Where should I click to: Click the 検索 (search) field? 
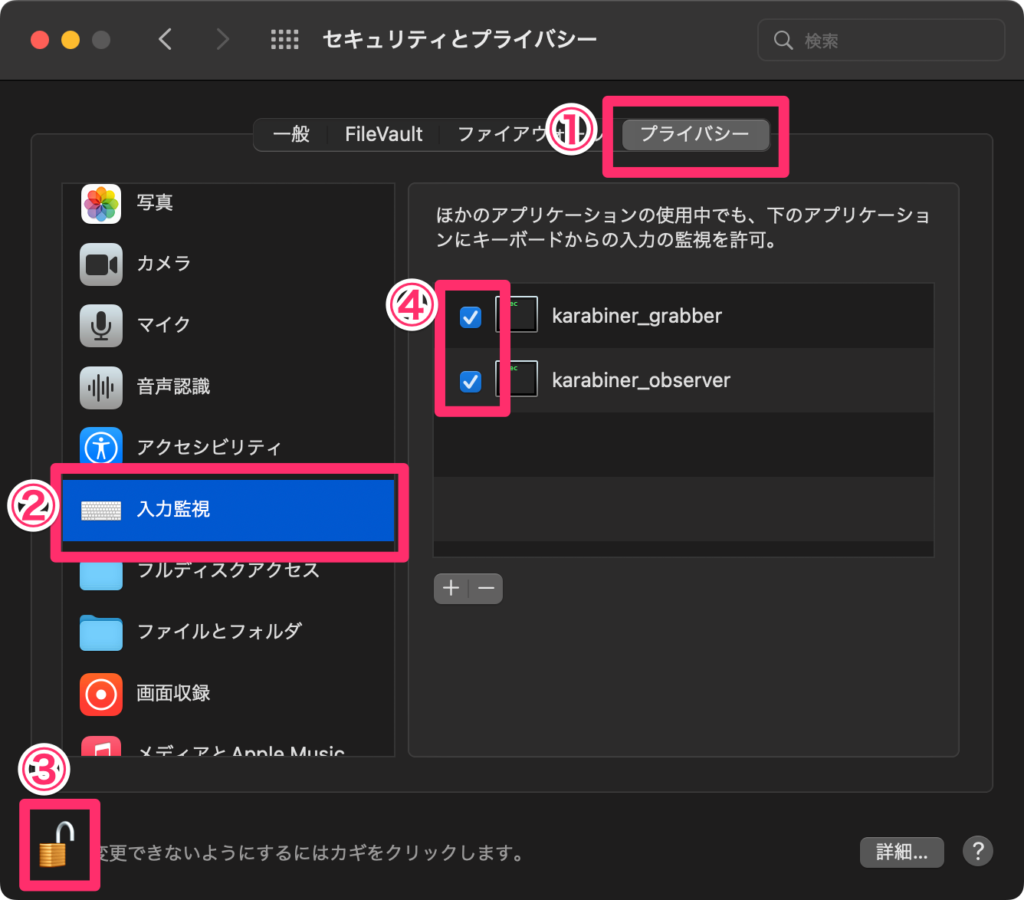coord(880,40)
